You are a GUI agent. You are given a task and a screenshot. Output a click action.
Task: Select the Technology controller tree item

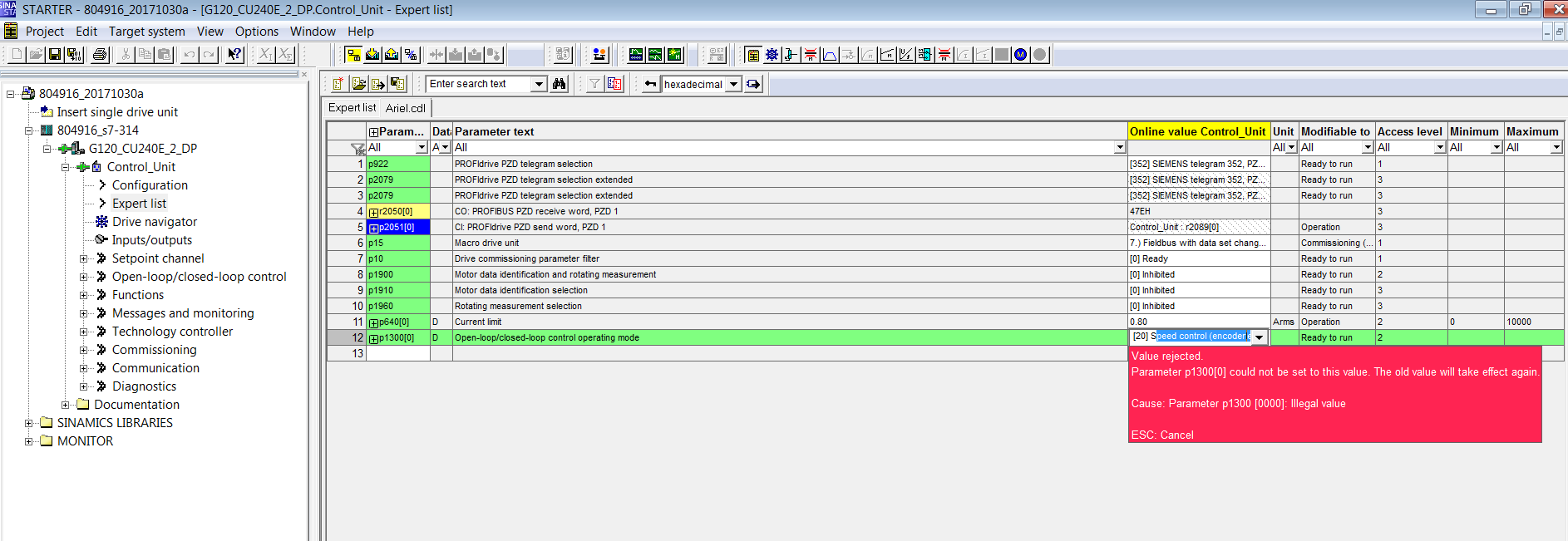pyautogui.click(x=172, y=332)
